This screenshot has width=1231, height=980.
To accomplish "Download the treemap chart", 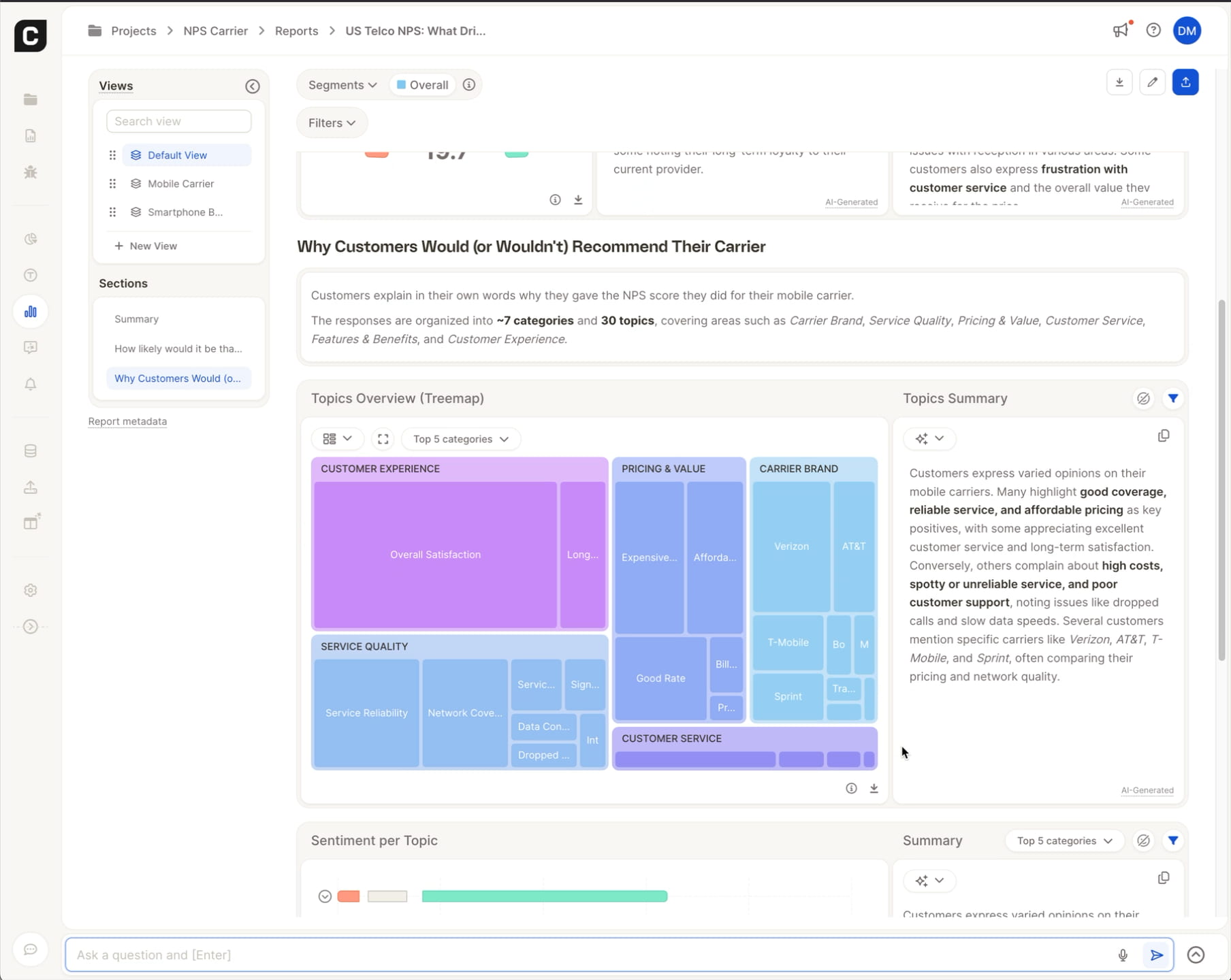I will (x=874, y=788).
